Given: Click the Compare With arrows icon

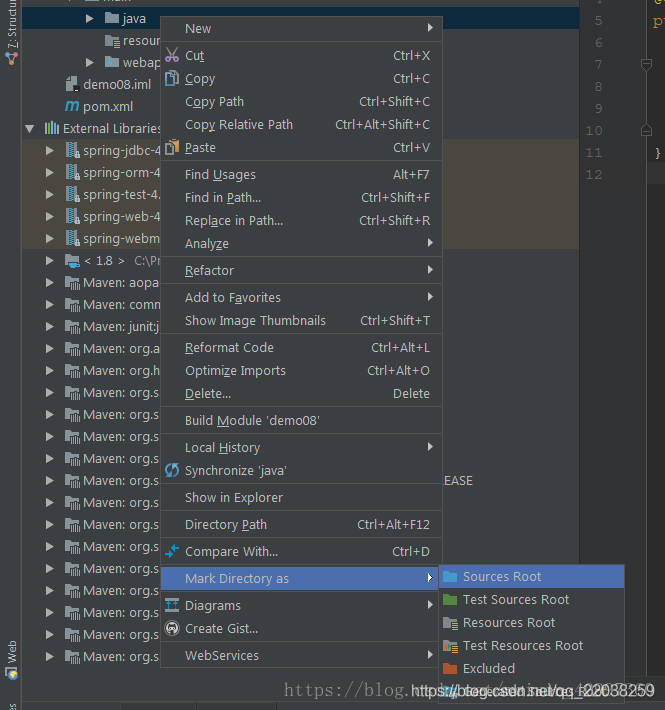Looking at the screenshot, I should point(172,551).
